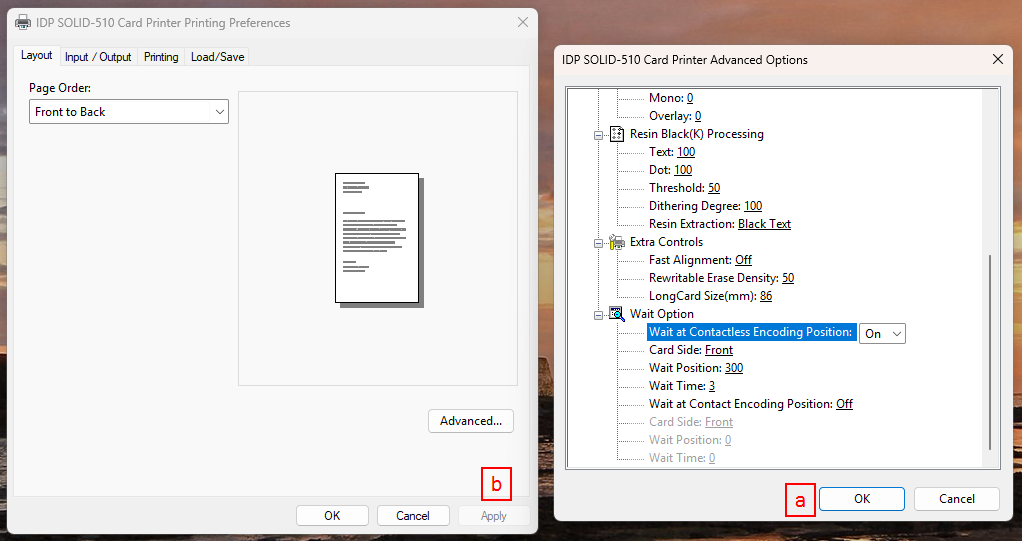Switch to the Printing tab
This screenshot has width=1022, height=541.
coord(161,57)
